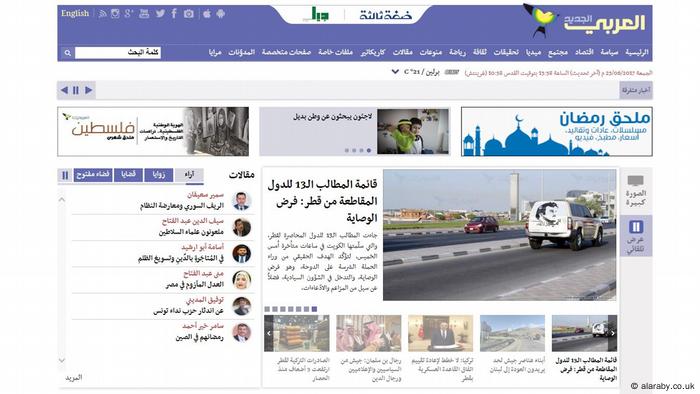Image resolution: width=700 pixels, height=394 pixels.
Task: Open the RSS feed icon
Action: pos(103,14)
